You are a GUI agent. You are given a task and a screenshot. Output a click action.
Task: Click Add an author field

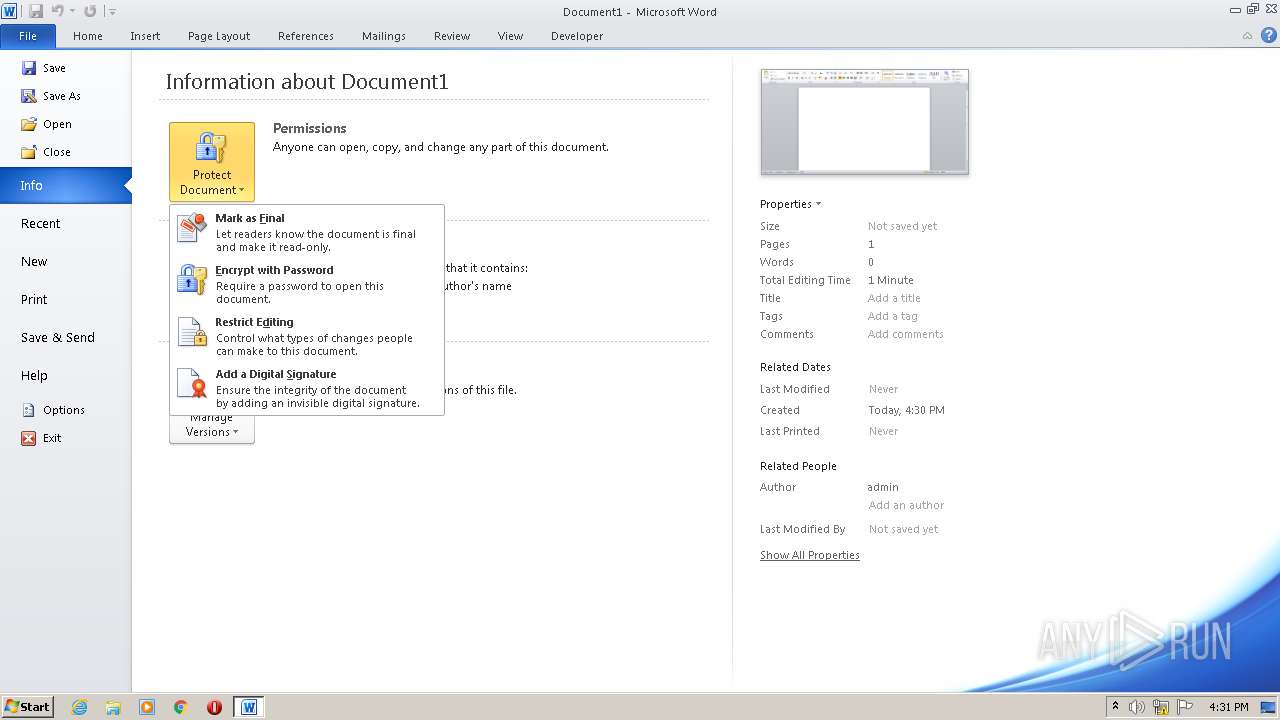[x=906, y=505]
